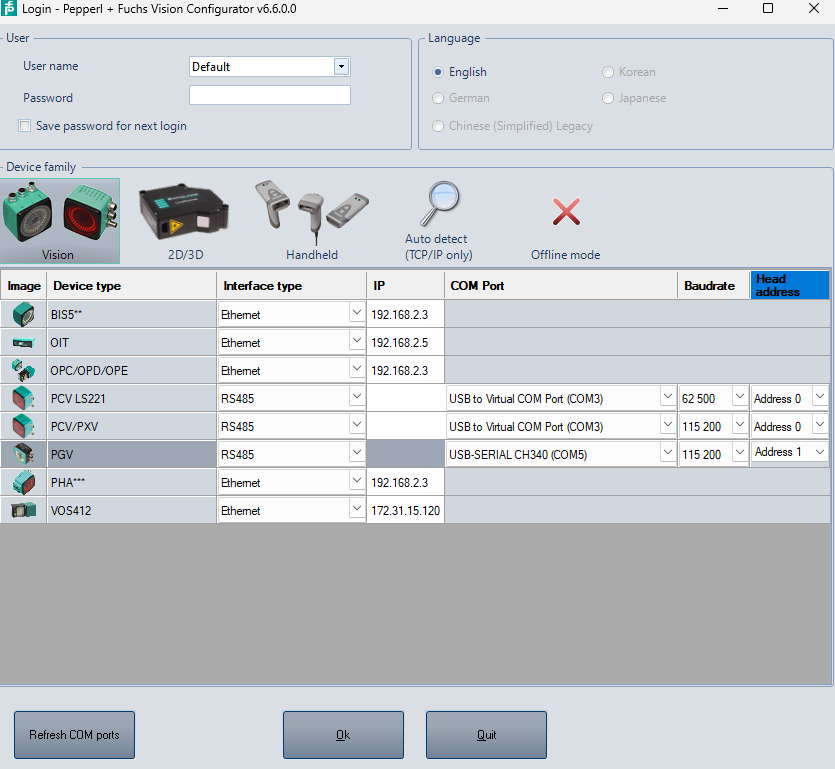Viewport: 835px width, 769px height.
Task: Expand OIT interface type dropdown
Action: tap(357, 341)
